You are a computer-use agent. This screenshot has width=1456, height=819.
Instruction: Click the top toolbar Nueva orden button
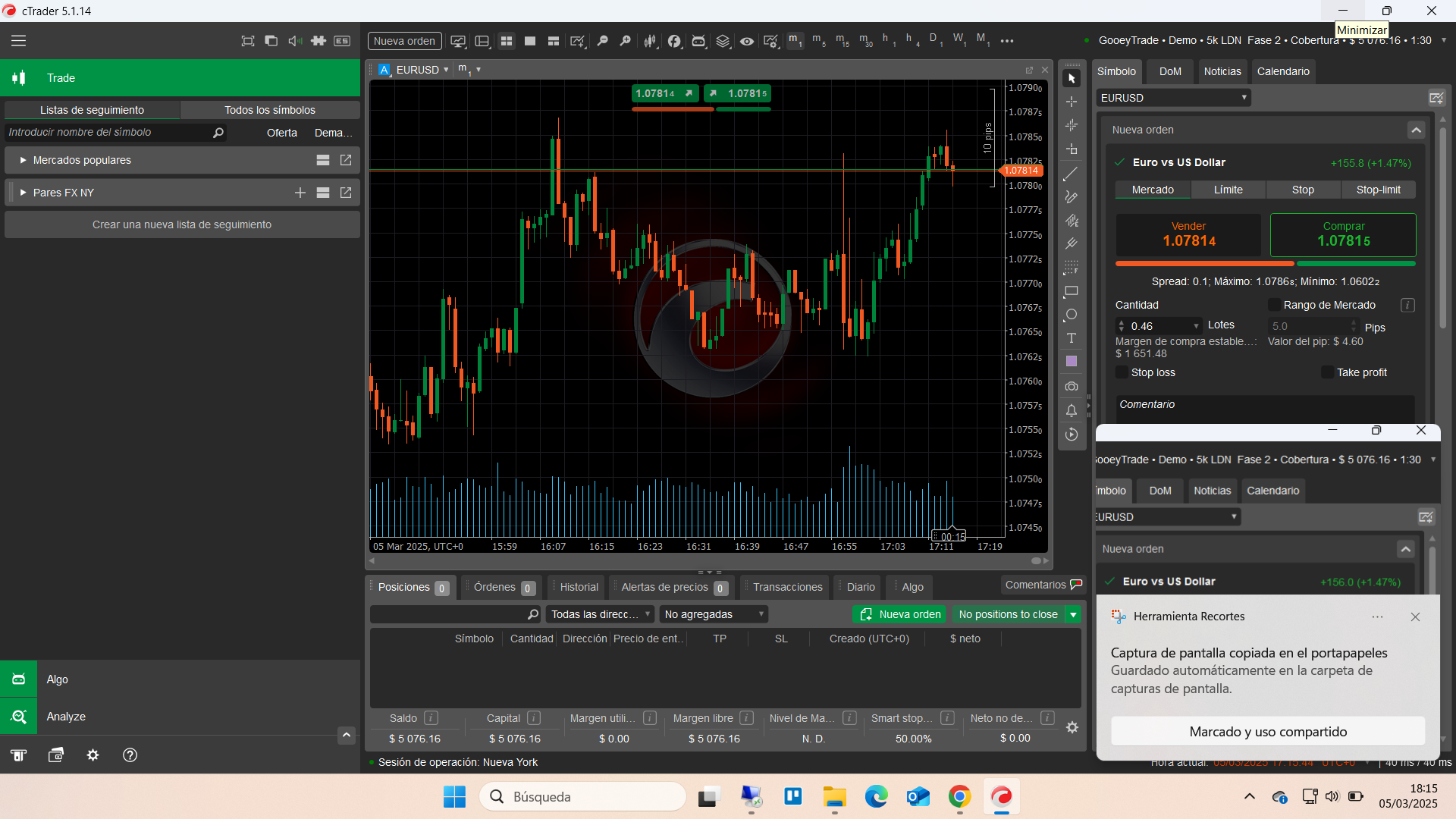tap(404, 41)
